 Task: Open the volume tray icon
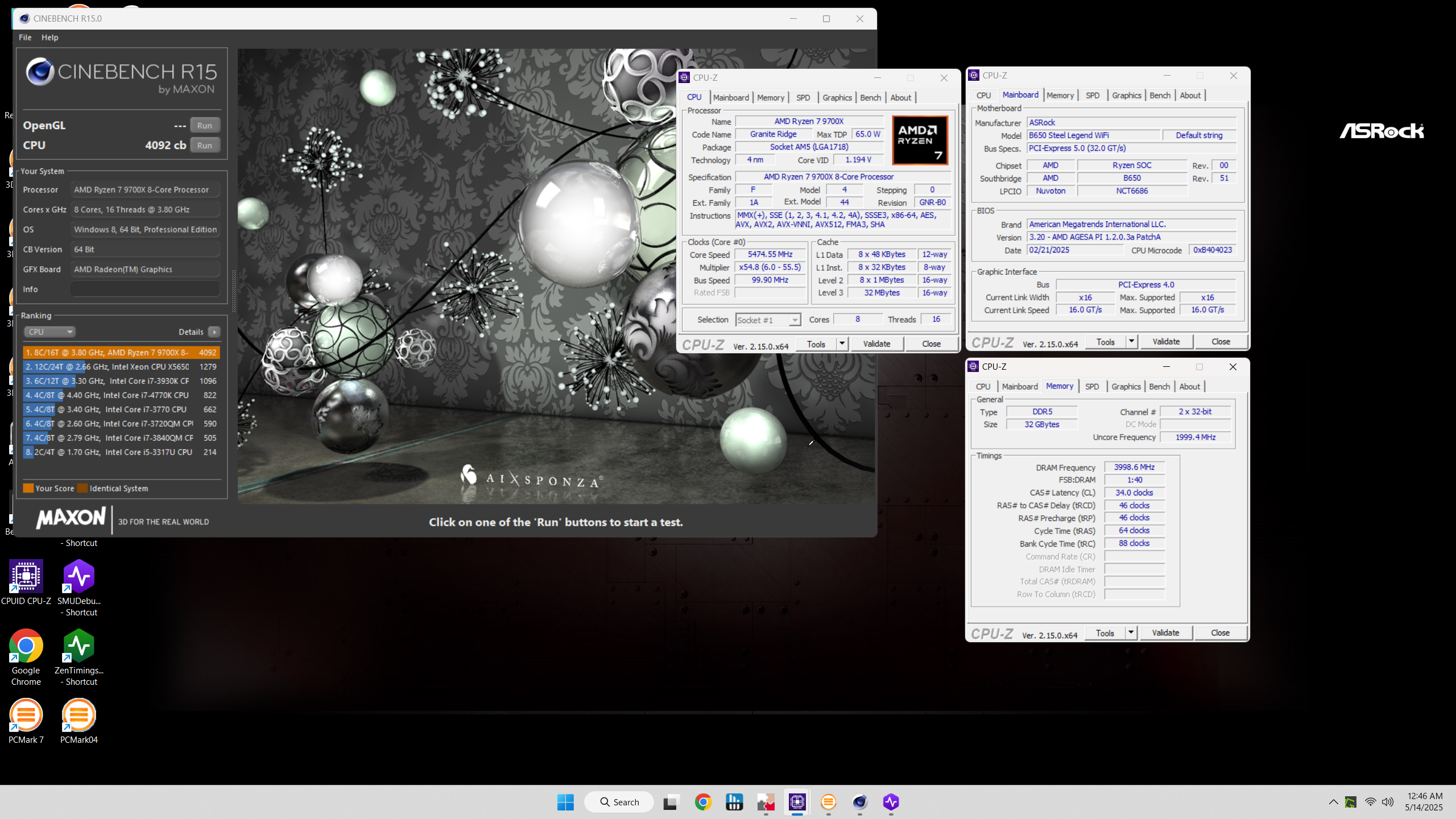click(1388, 802)
